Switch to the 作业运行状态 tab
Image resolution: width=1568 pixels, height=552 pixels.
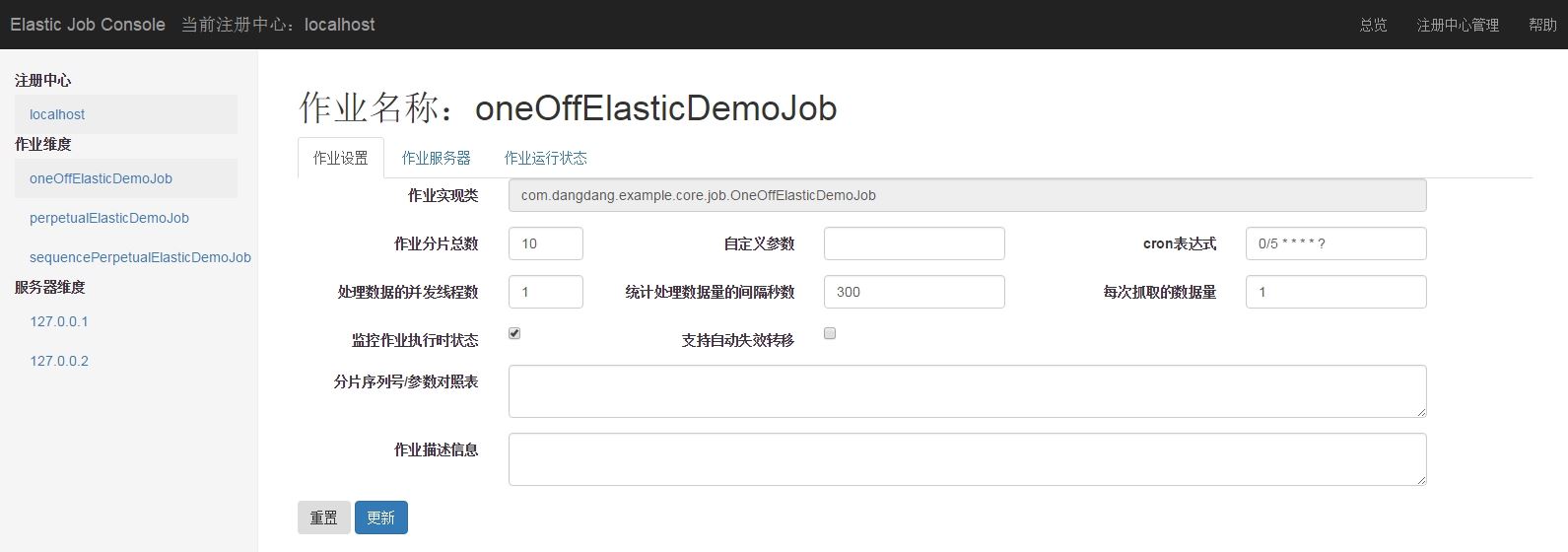[x=545, y=158]
